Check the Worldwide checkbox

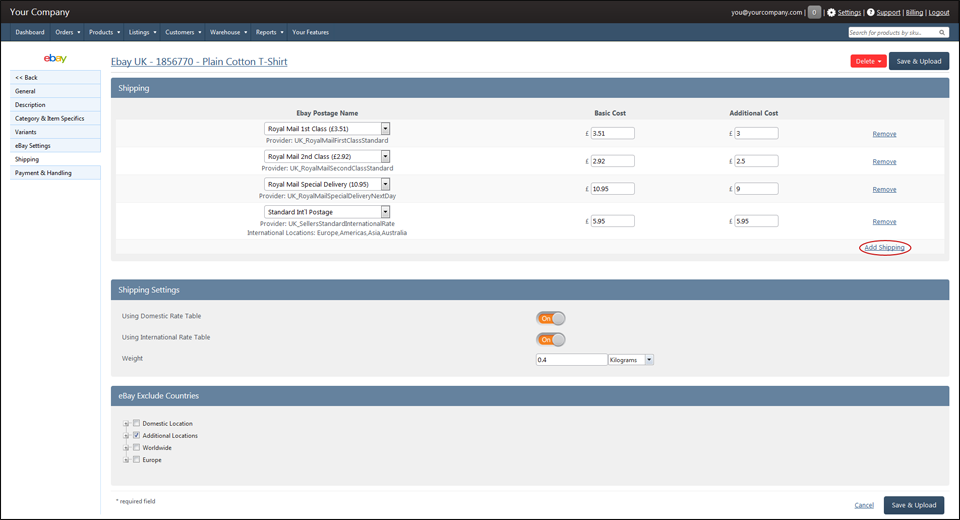(x=137, y=448)
